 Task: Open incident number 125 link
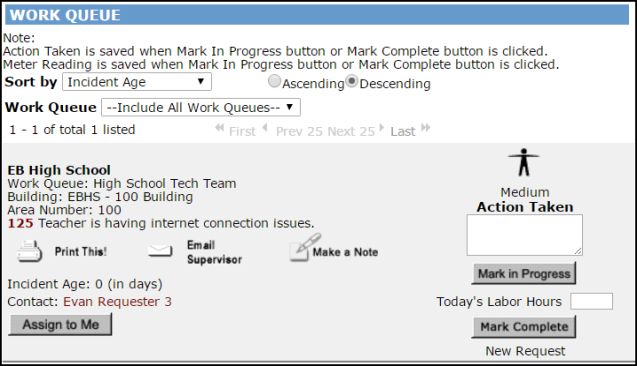(x=20, y=223)
